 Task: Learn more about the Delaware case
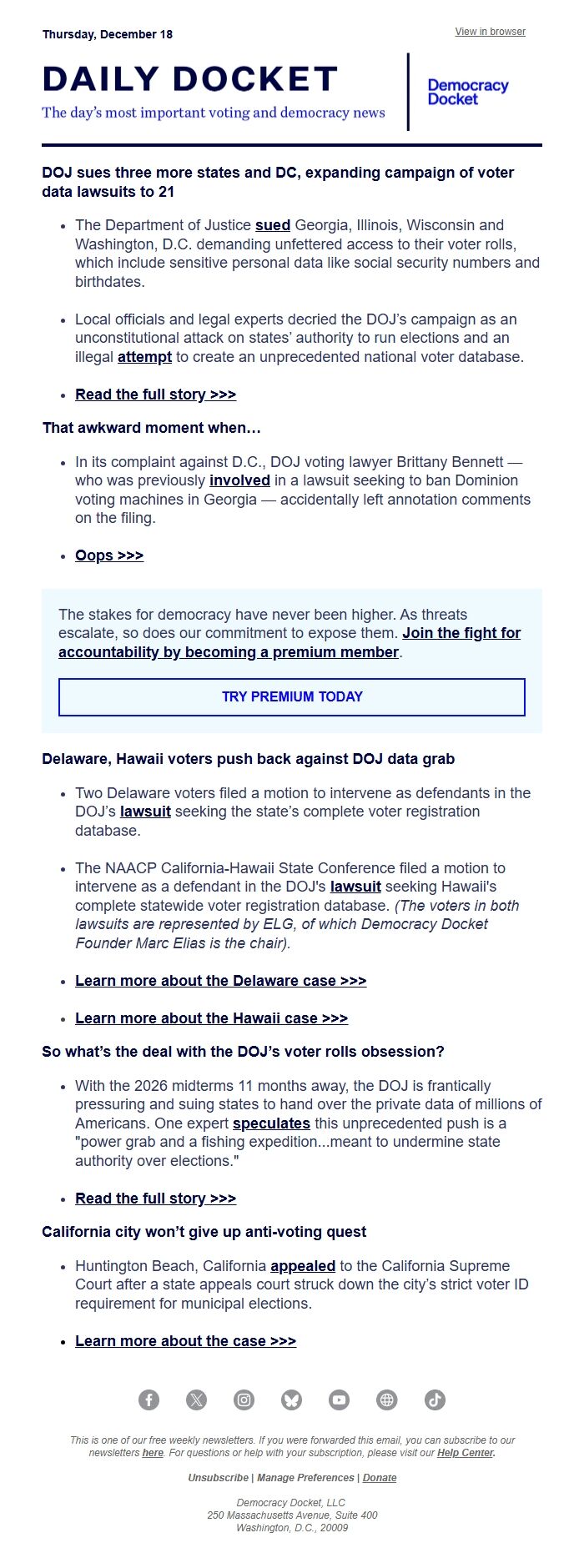coord(221,981)
